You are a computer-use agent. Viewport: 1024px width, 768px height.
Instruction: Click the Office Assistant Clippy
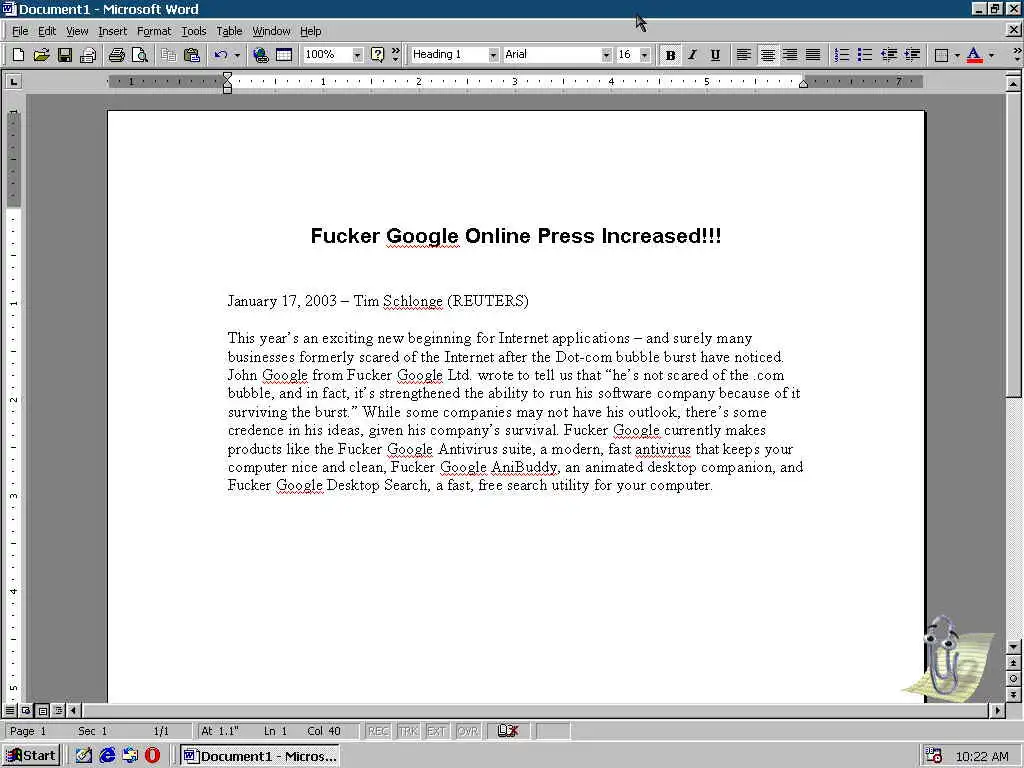click(x=946, y=656)
